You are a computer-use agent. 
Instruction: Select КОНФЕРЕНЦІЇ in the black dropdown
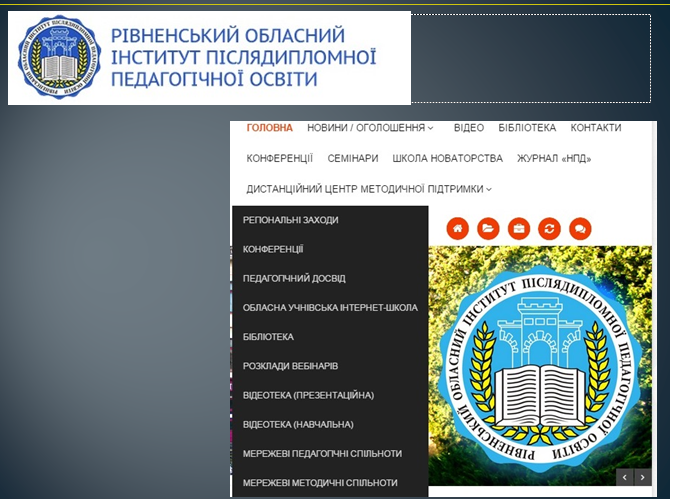click(273, 249)
